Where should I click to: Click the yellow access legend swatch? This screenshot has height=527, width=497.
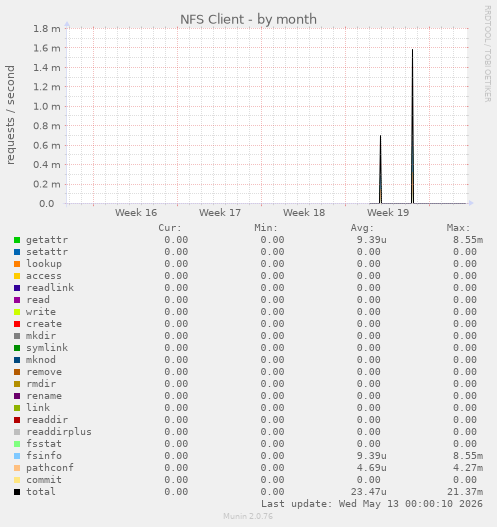point(17,276)
